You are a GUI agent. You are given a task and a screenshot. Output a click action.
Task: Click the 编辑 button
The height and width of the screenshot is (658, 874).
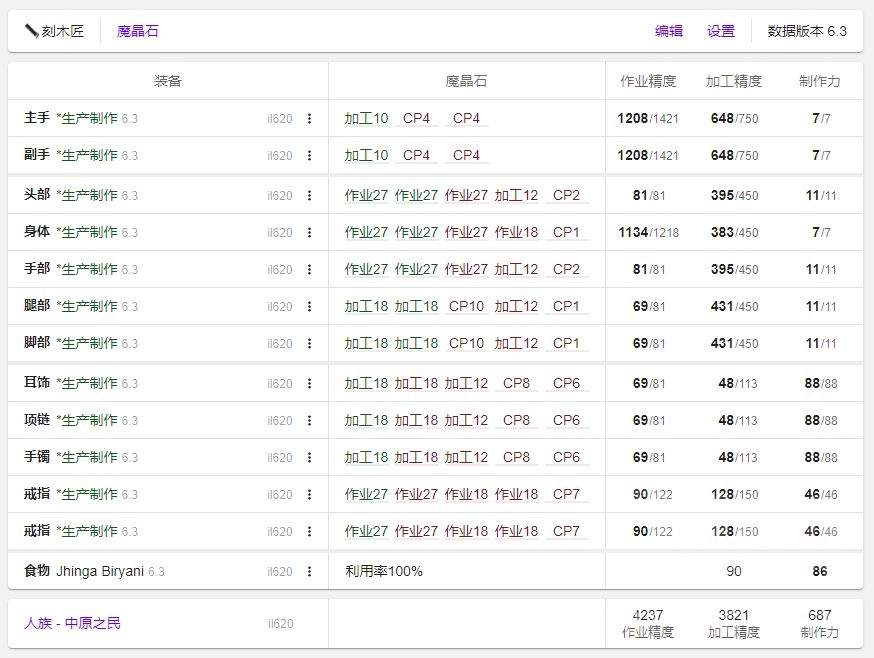click(x=670, y=31)
